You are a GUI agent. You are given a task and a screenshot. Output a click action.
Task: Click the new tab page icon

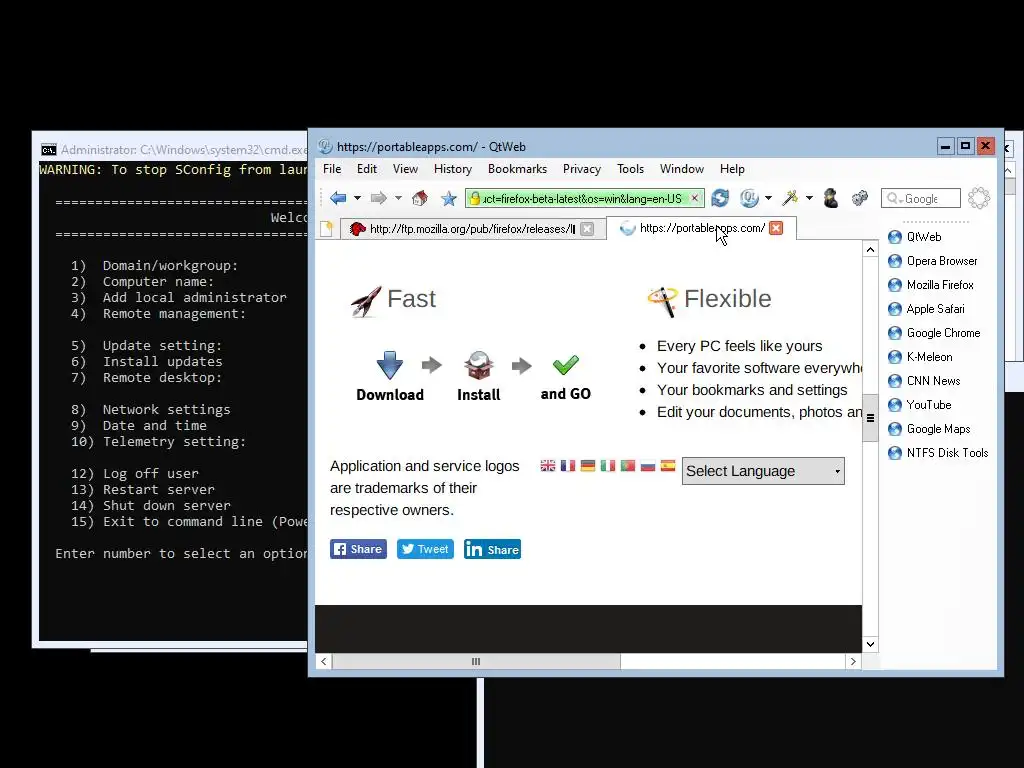click(x=327, y=229)
